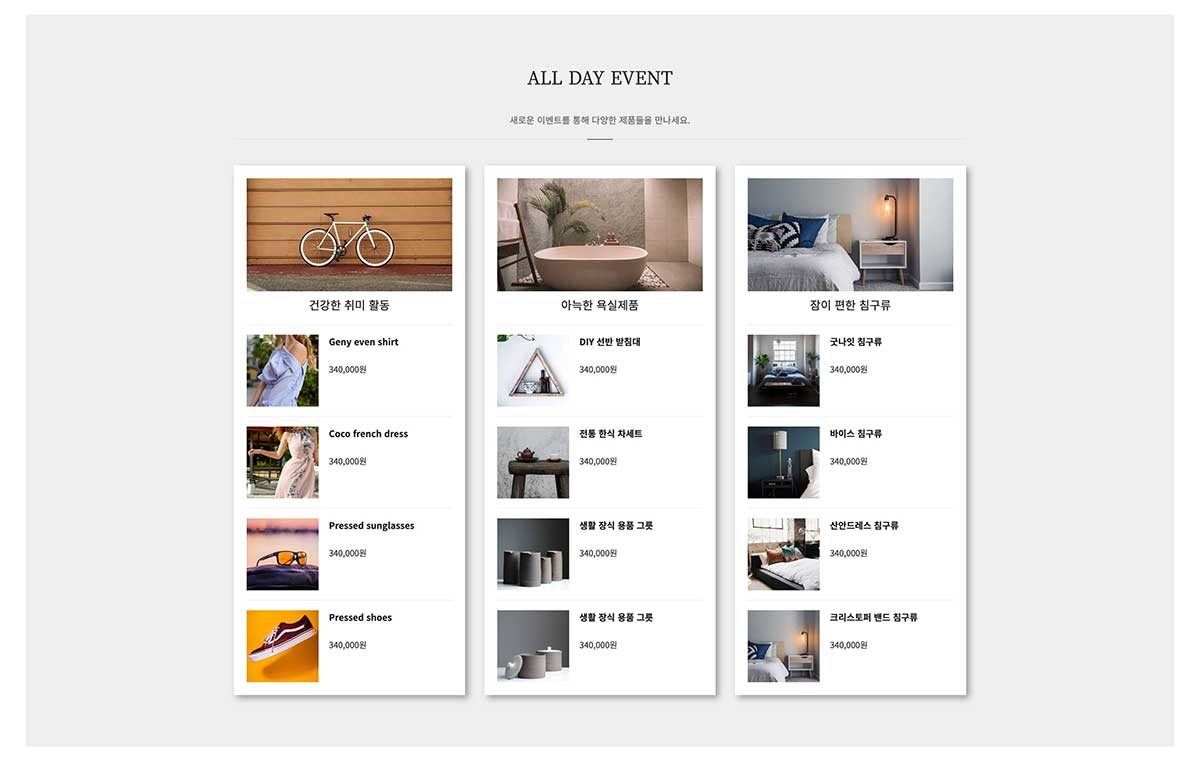Select the 산안드레스 침구류 thumbnail
The image size is (1200, 761).
784,554
